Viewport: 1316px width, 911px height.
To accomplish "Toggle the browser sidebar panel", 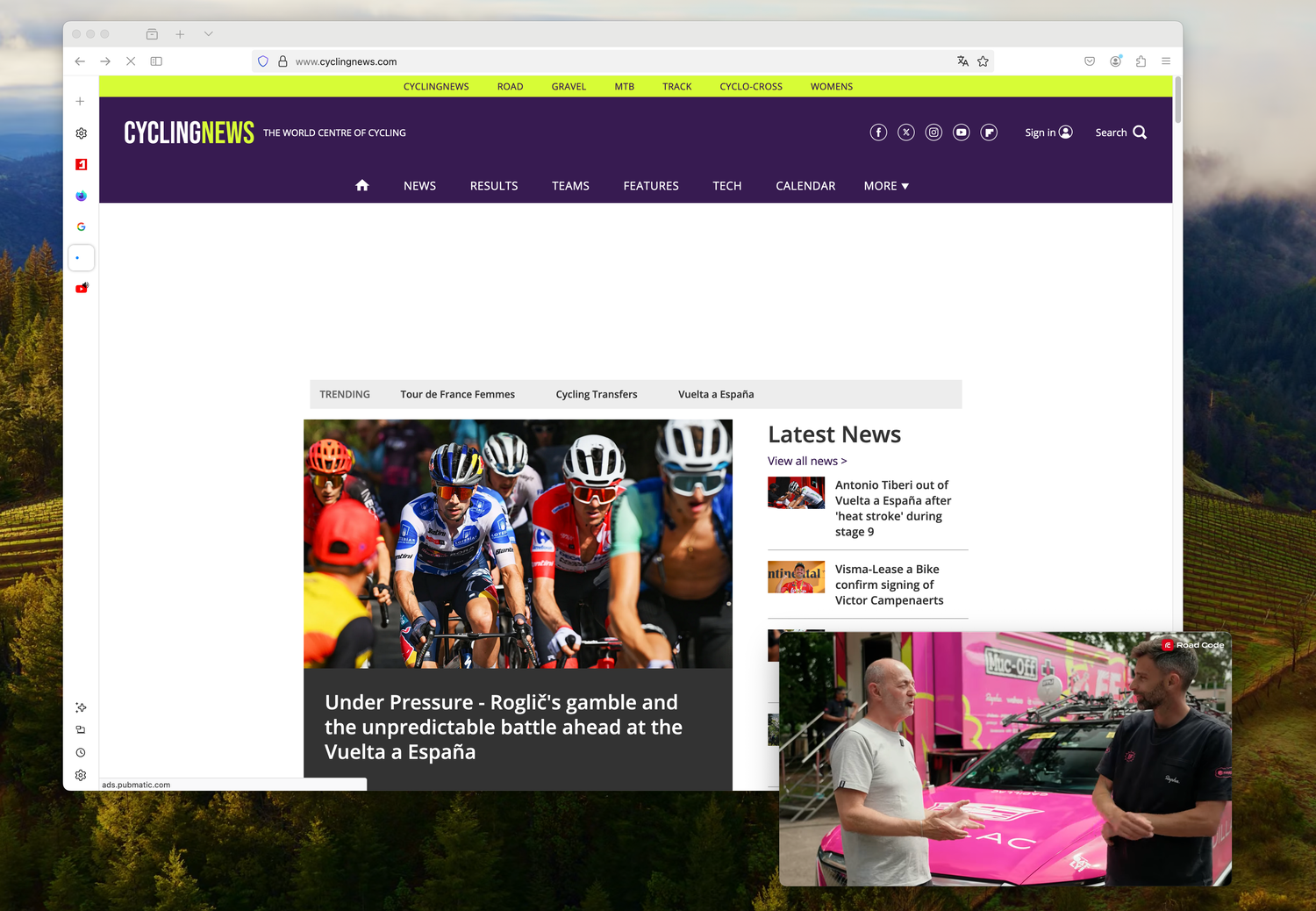I will (156, 61).
